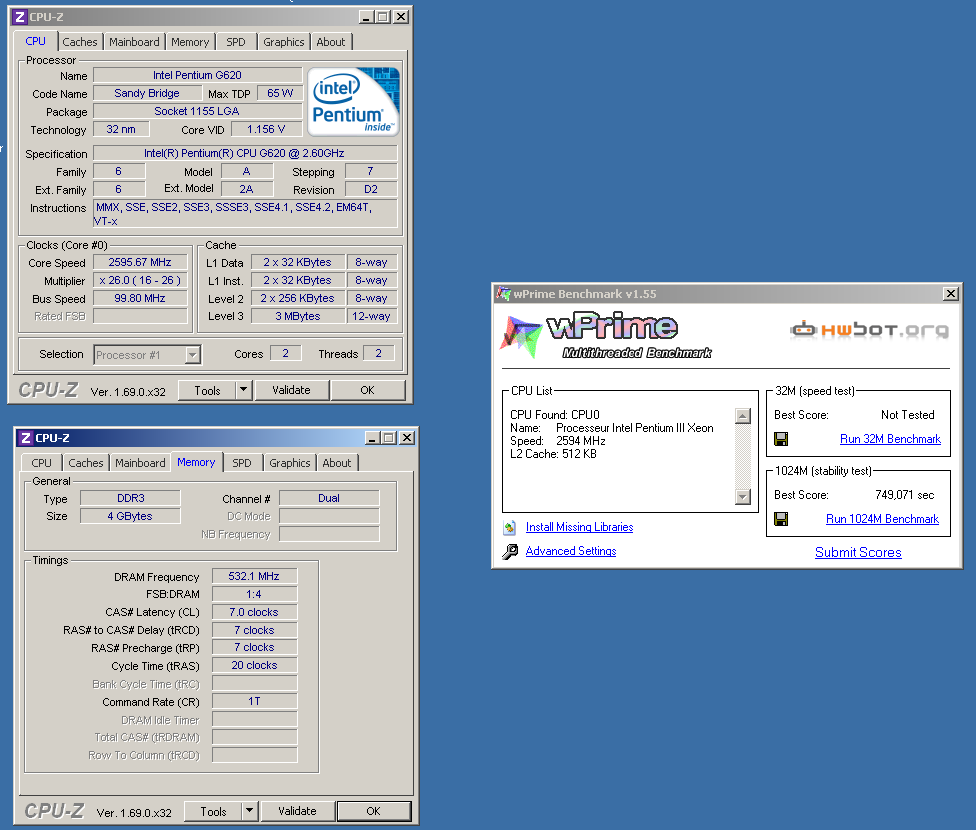
Task: Click the Intel Pentium inside logo
Action: (x=353, y=102)
